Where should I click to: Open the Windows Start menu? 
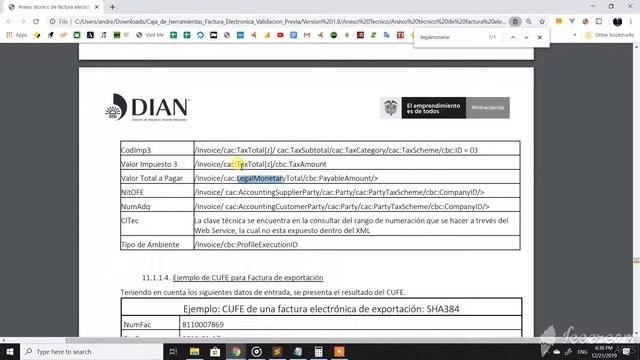click(10, 351)
